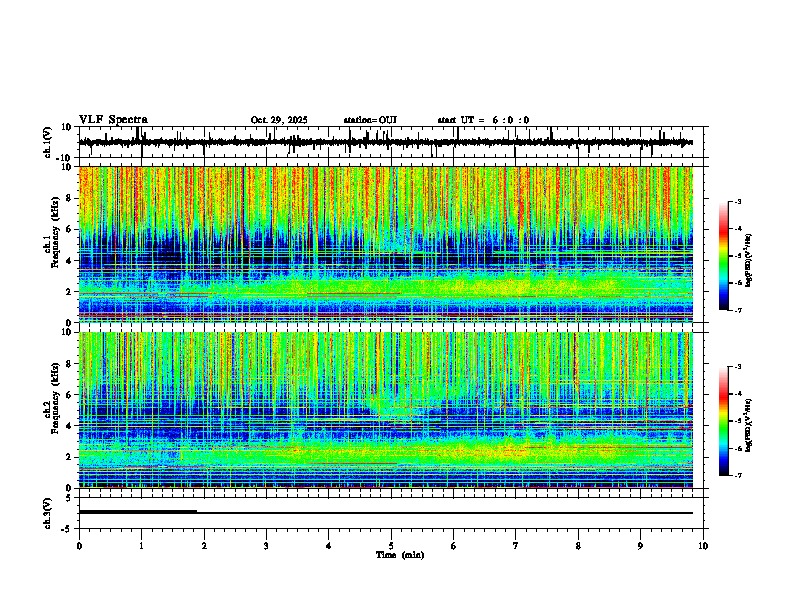Click the ch.2 spectrogram panel

point(386,410)
